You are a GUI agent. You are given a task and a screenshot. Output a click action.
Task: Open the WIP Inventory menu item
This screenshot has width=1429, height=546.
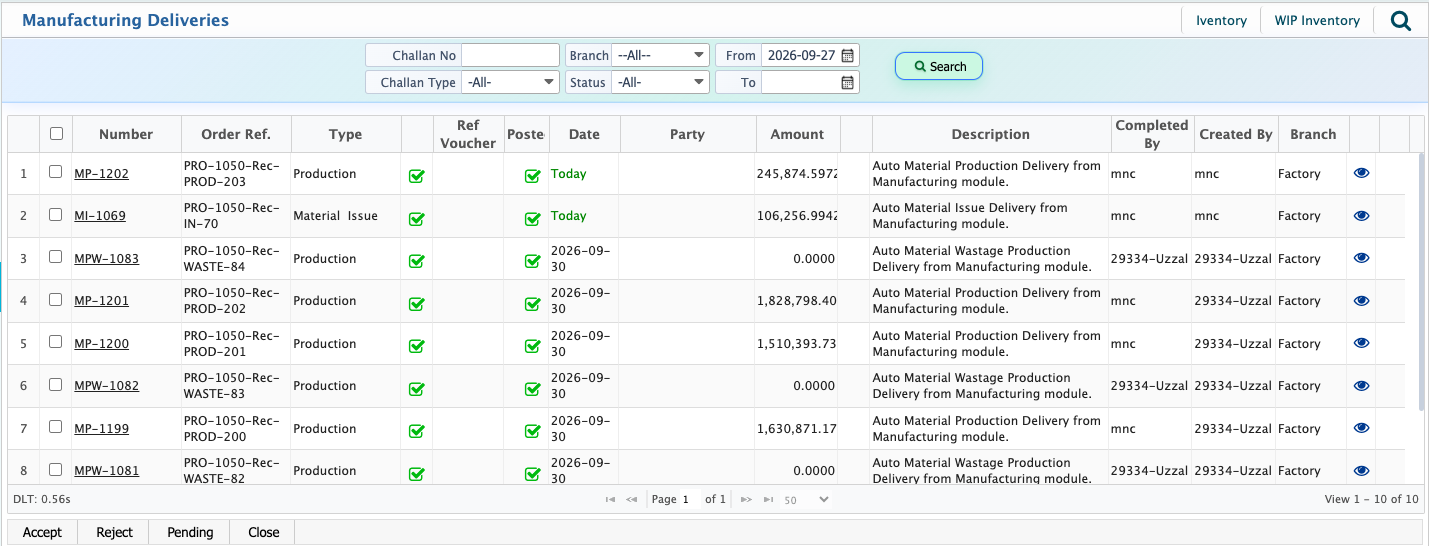pos(1317,20)
